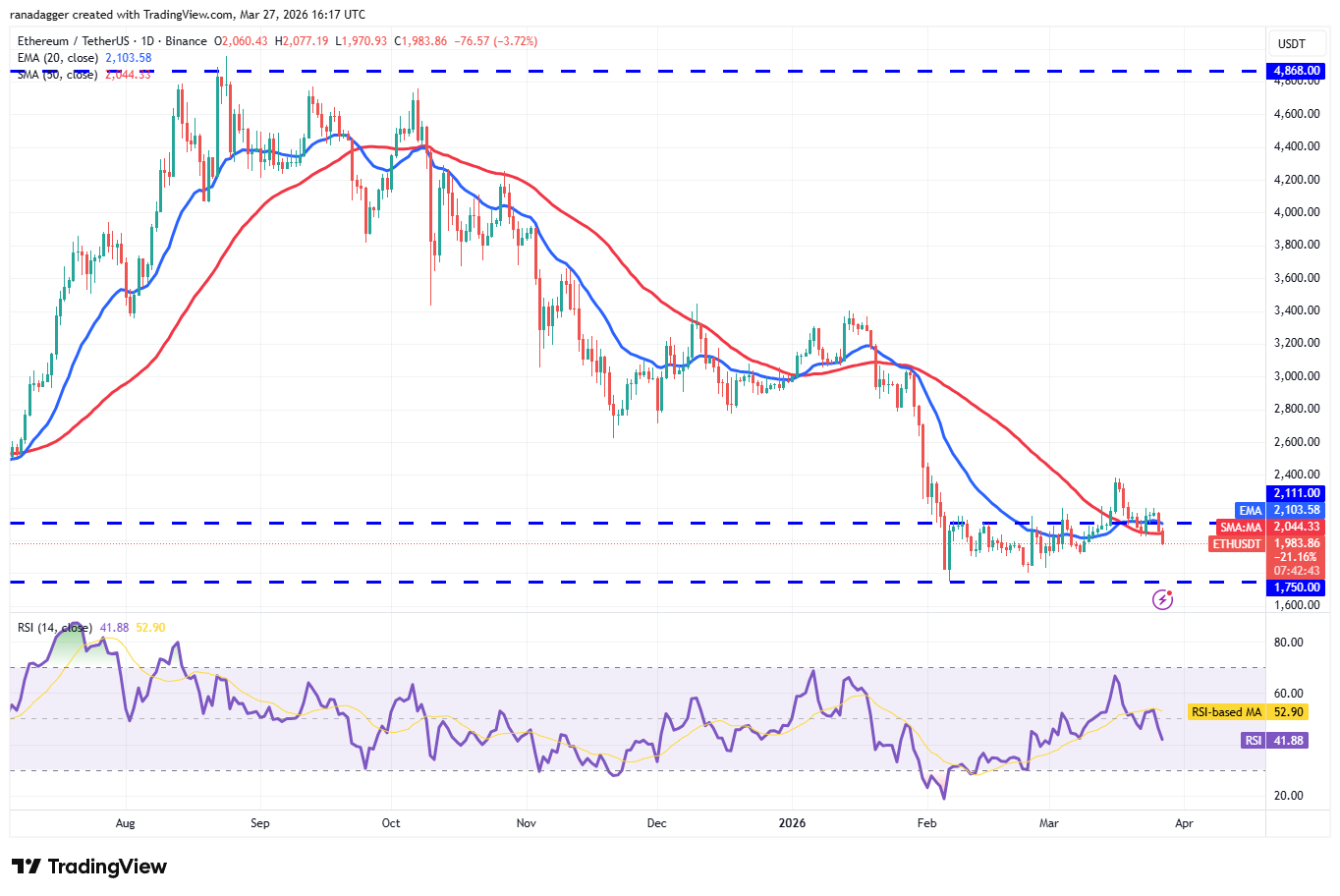Click the 1,750.00 support level price tag
The width and height of the screenshot is (1340, 896).
[1295, 587]
